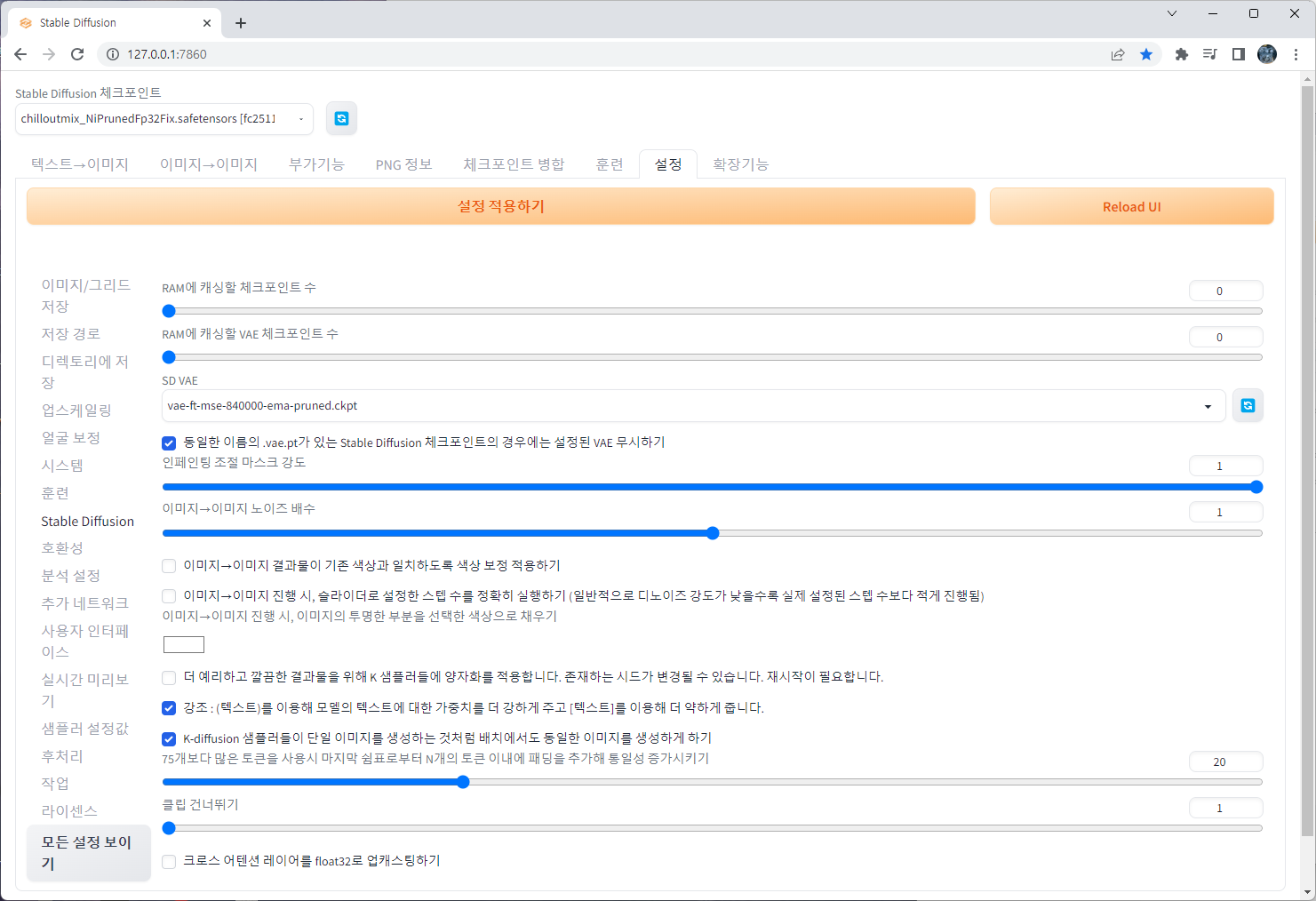Select Stable Diffusion settings section in sidebar
The width and height of the screenshot is (1316, 901).
(x=87, y=522)
